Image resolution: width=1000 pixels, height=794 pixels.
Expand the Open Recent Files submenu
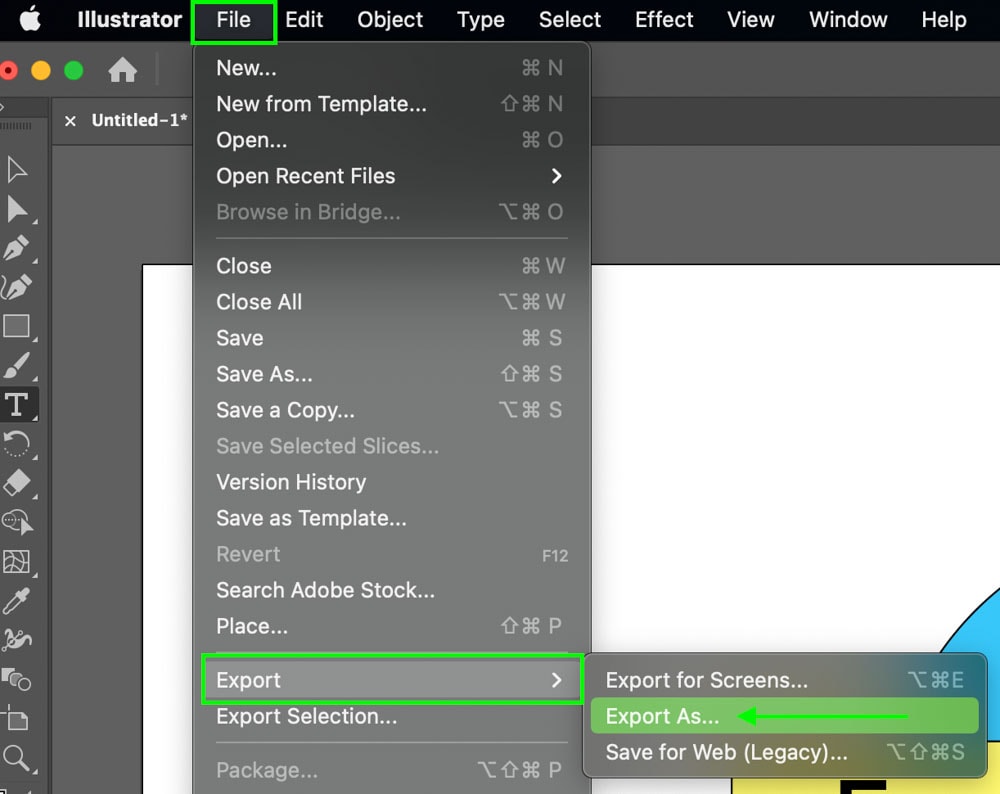coord(305,176)
